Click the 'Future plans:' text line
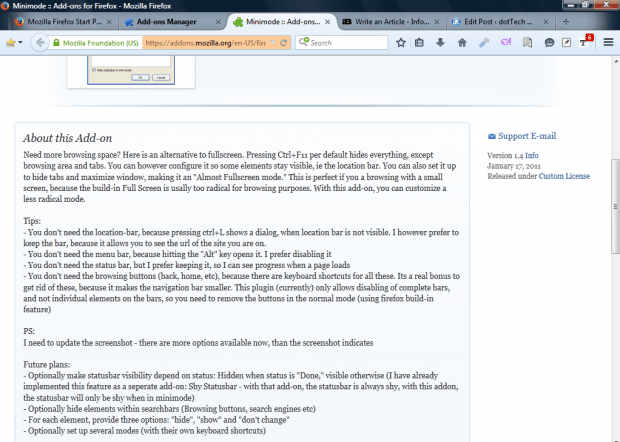Viewport: 620px width, 442px height. [x=47, y=365]
